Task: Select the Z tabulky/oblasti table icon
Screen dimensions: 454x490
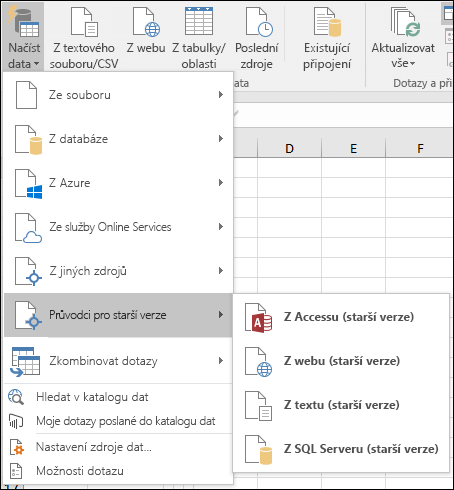Action: coord(199,21)
